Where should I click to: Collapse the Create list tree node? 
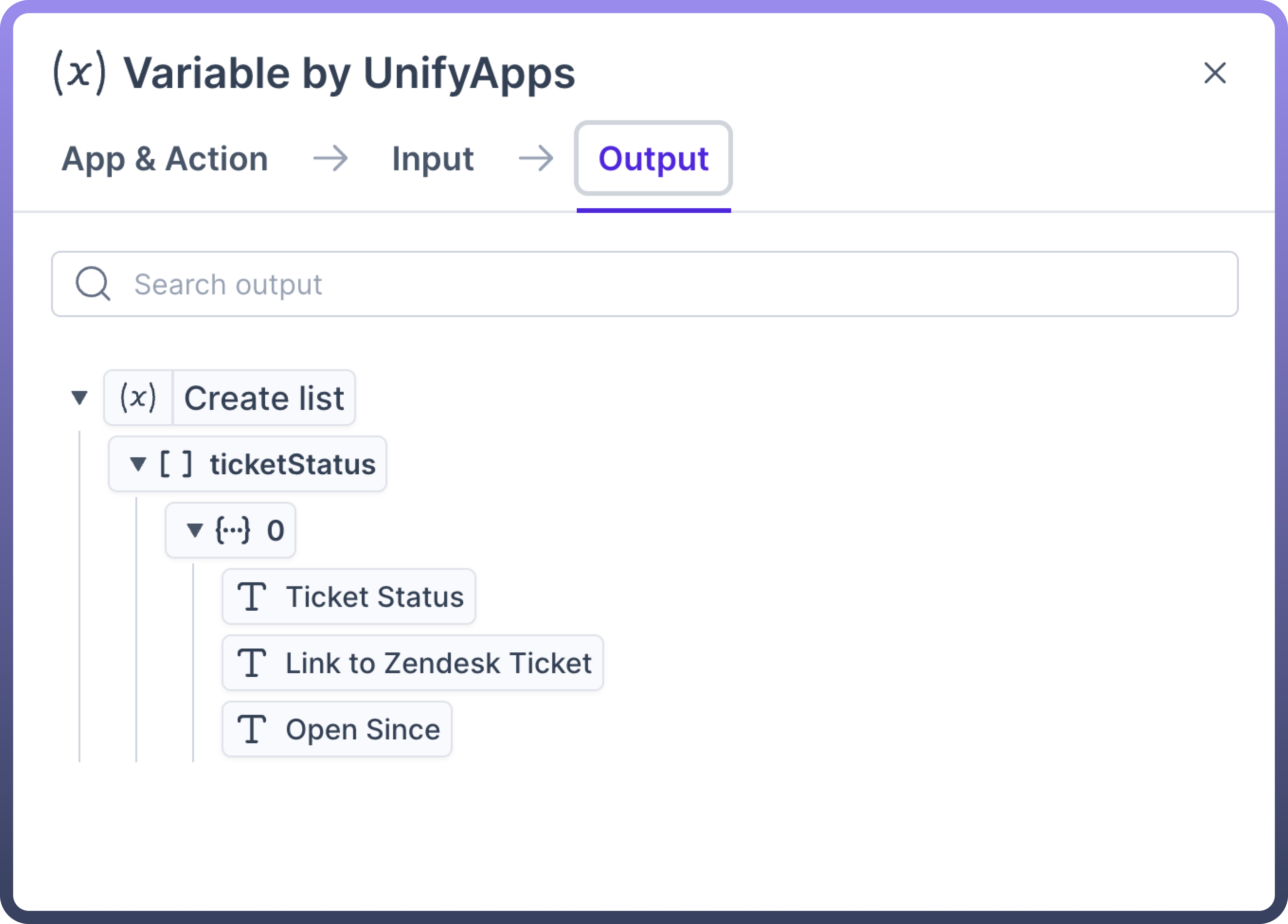point(80,397)
